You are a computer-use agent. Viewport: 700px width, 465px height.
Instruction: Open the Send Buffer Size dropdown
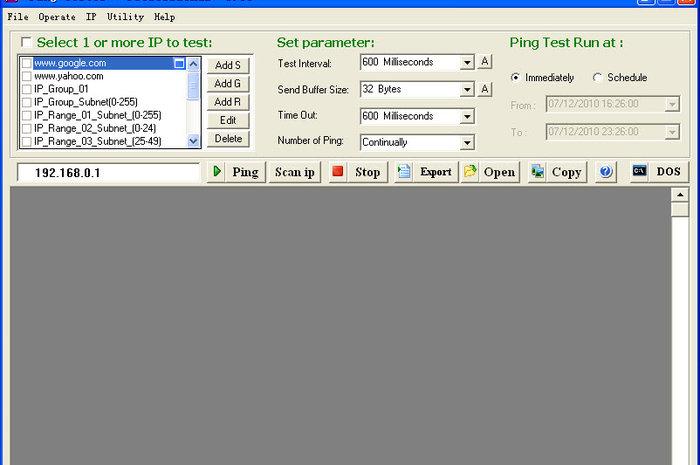pos(467,89)
